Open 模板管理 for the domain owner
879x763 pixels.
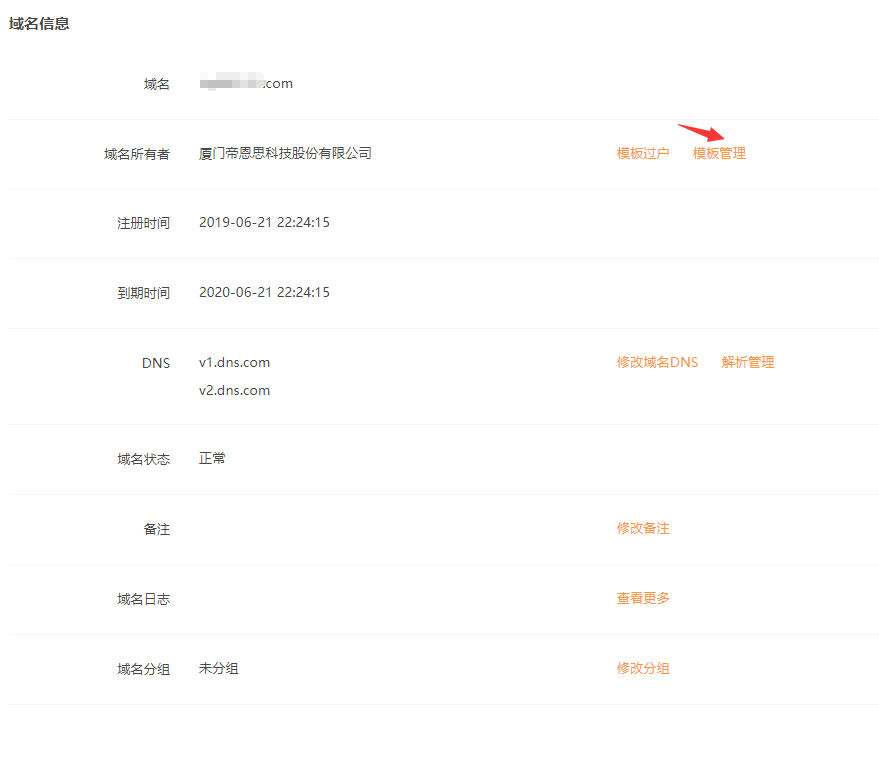point(719,154)
